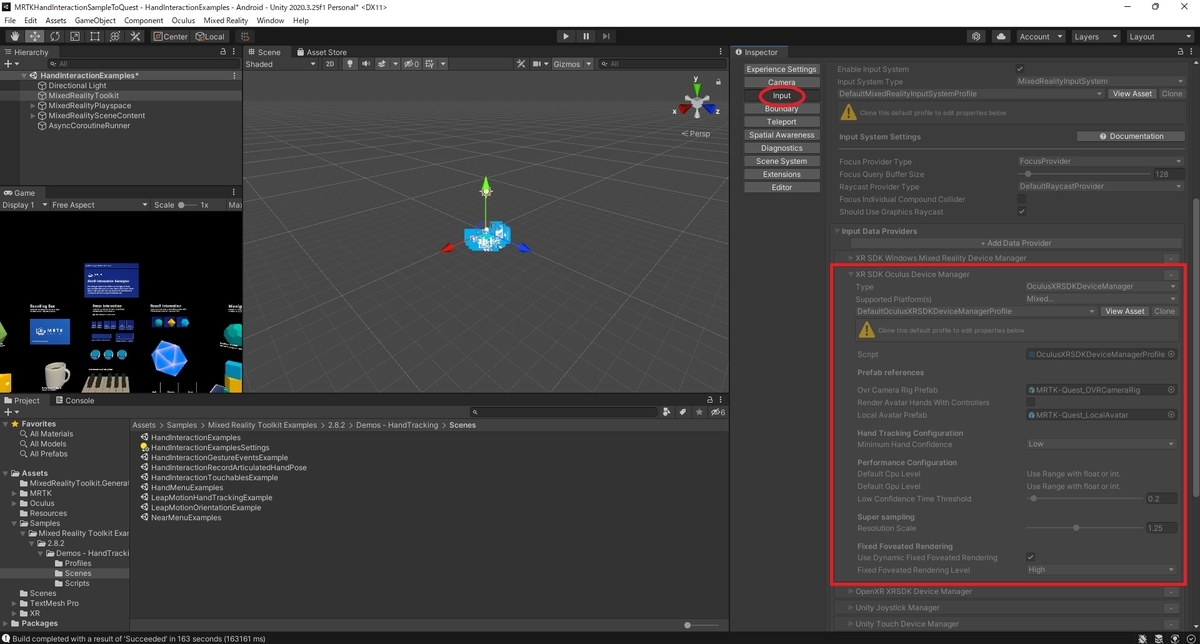Open the Shaded draw mode dropdown
The height and width of the screenshot is (644, 1200).
[x=279, y=64]
